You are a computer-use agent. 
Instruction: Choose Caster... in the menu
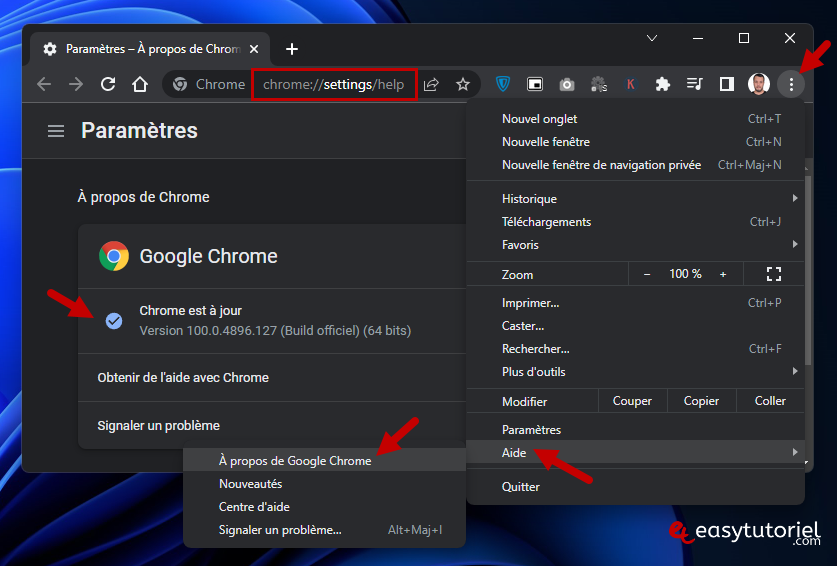tap(635, 326)
